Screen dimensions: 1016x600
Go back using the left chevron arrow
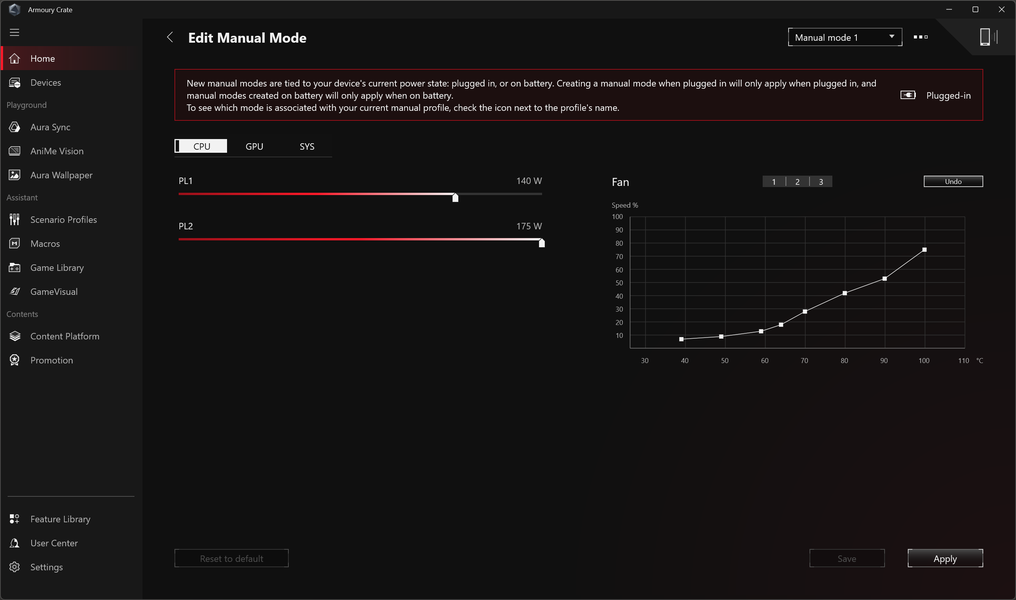click(x=170, y=38)
